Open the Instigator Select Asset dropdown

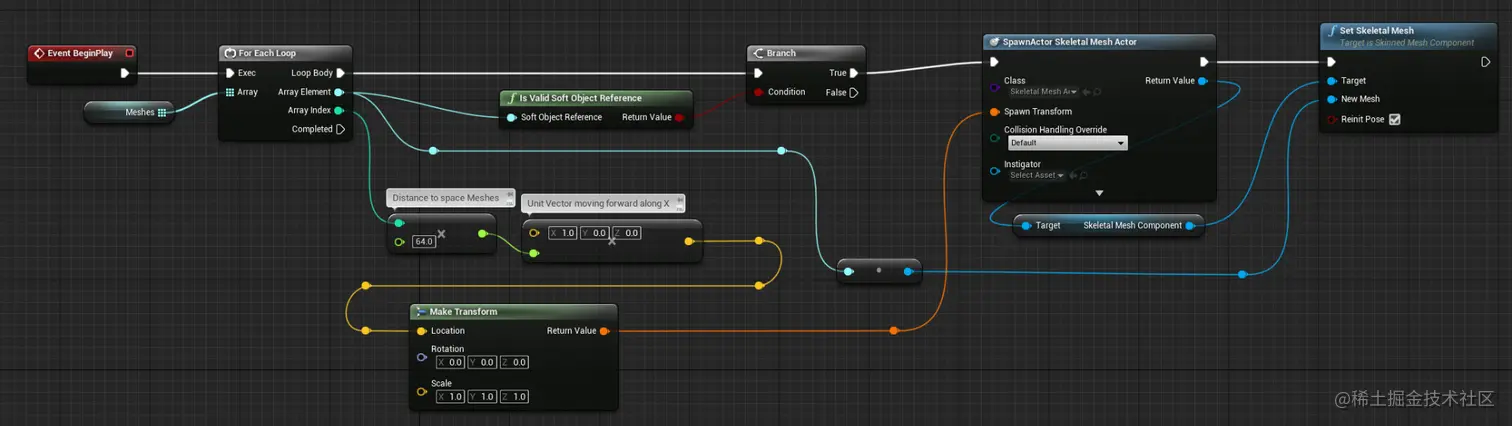pos(1036,175)
